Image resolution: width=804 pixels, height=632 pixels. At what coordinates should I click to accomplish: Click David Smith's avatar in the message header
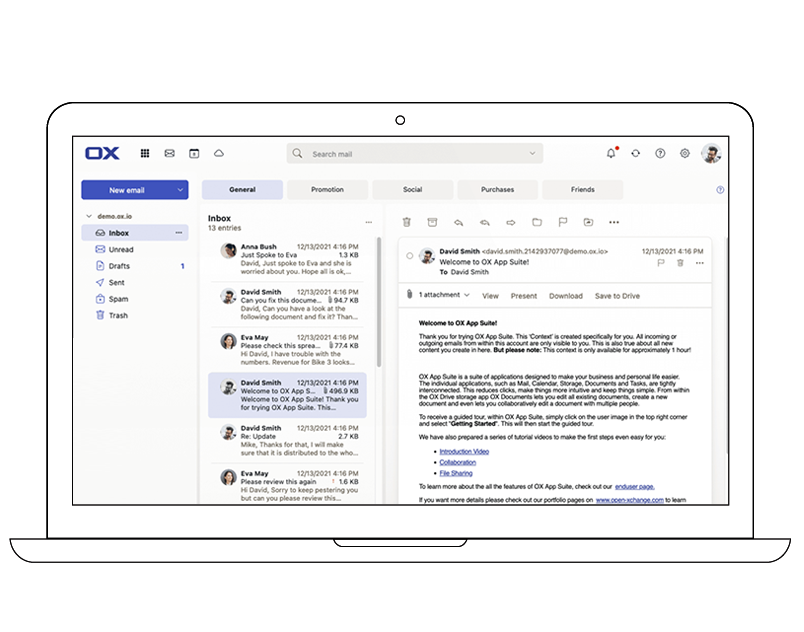pyautogui.click(x=427, y=255)
